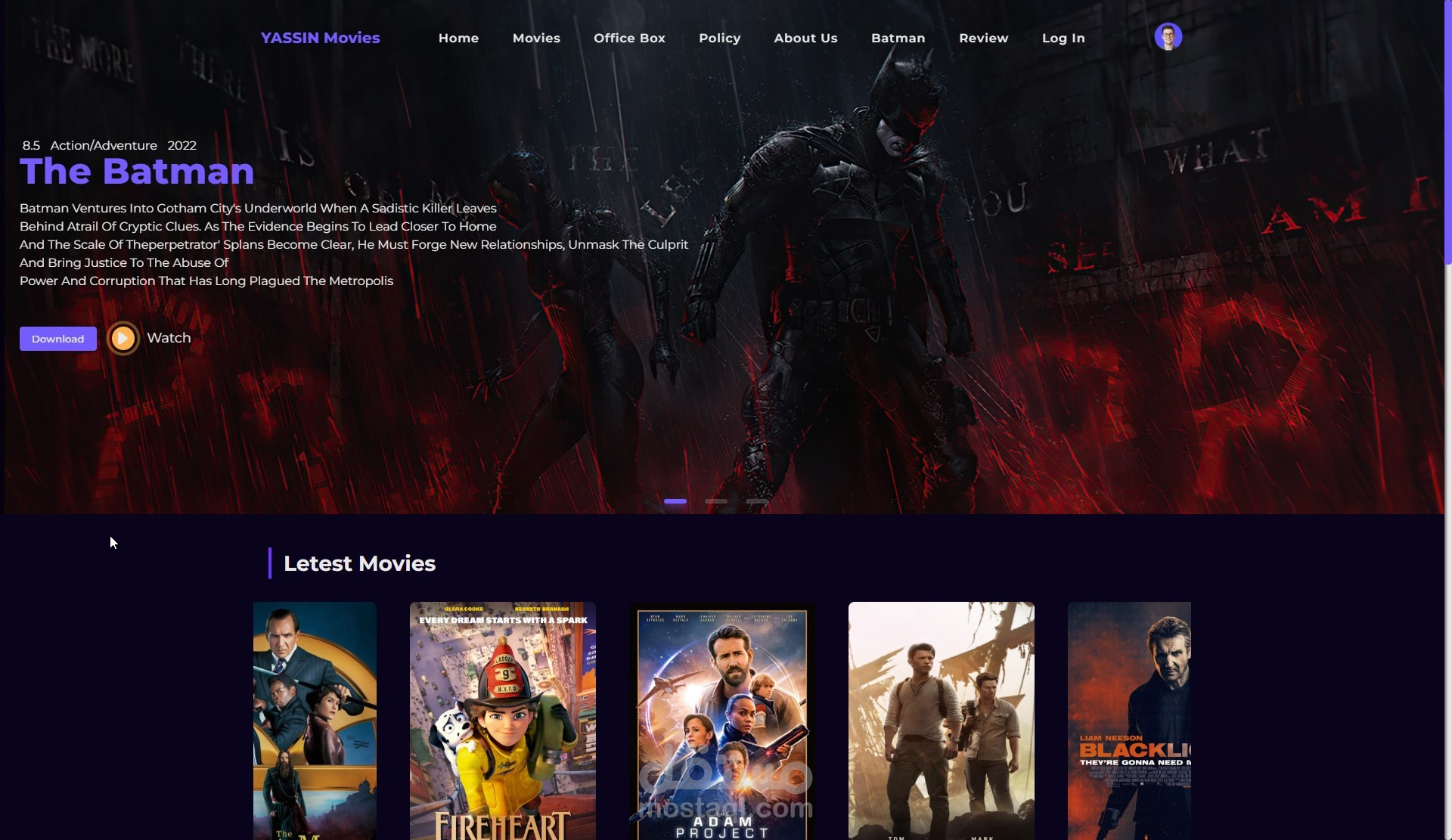Click The Batman title heading
This screenshot has width=1452, height=840.
[x=137, y=172]
